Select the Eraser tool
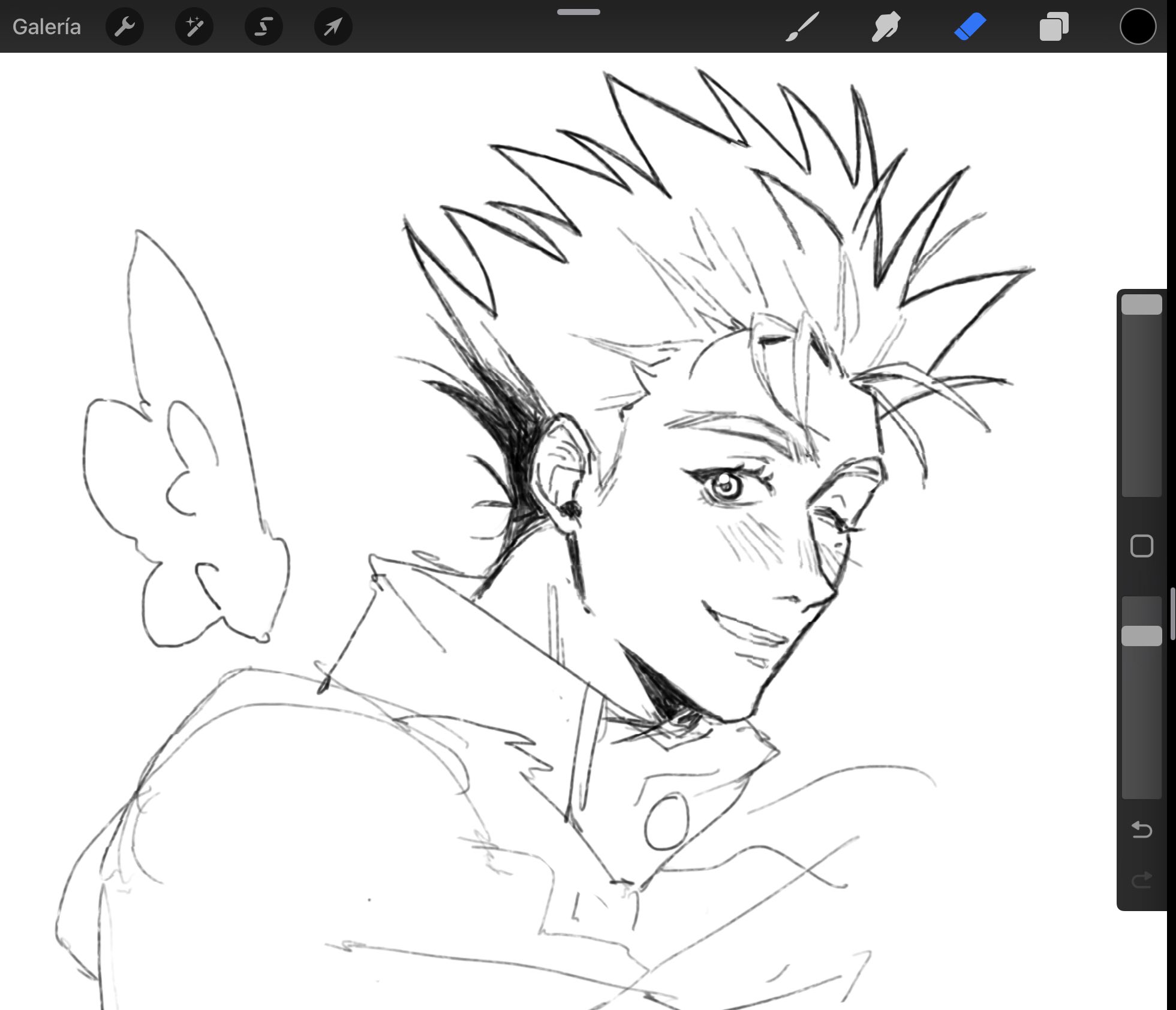The width and height of the screenshot is (1176, 1010). (x=970, y=26)
